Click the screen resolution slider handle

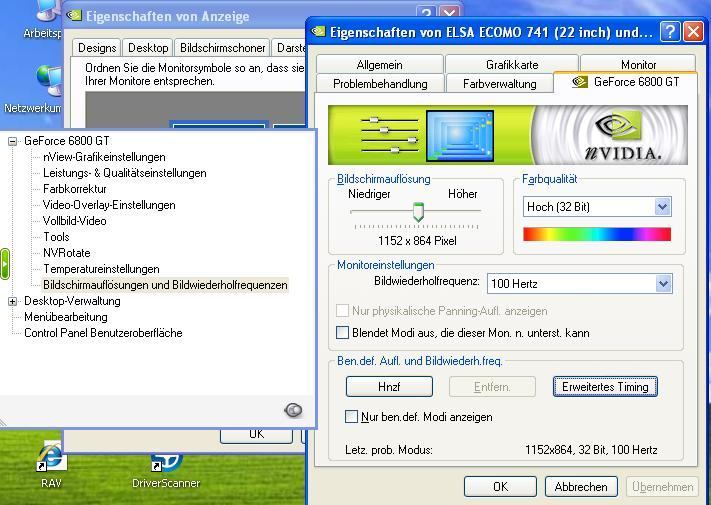click(418, 212)
